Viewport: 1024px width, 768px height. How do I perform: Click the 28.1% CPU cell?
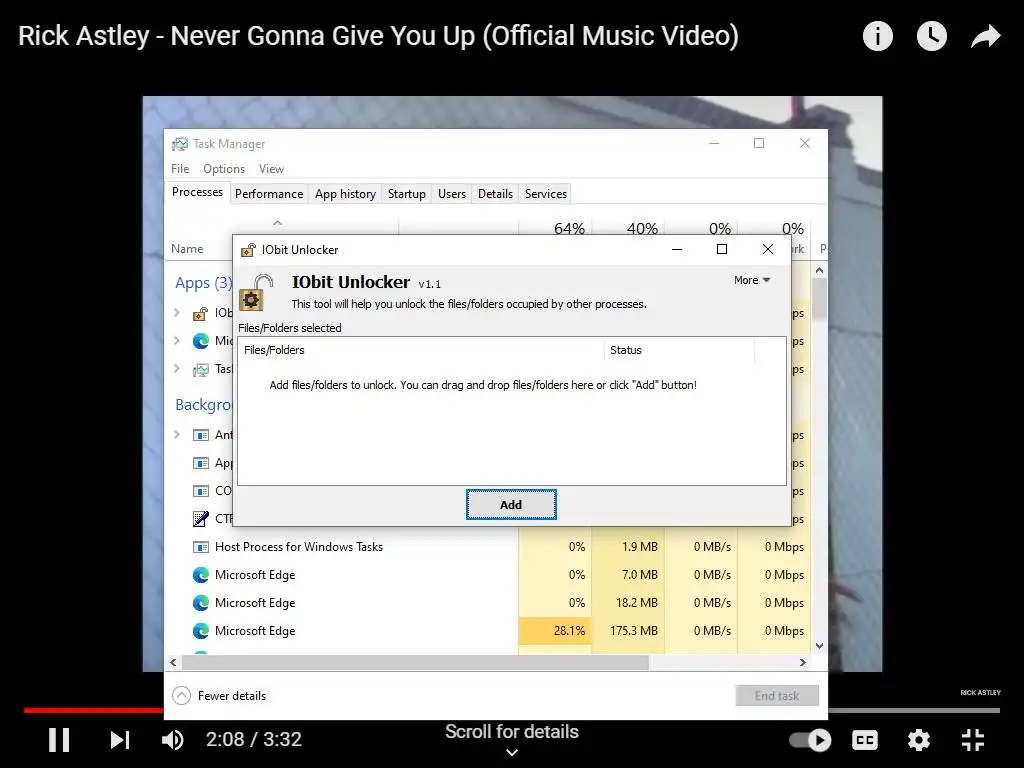(x=555, y=632)
